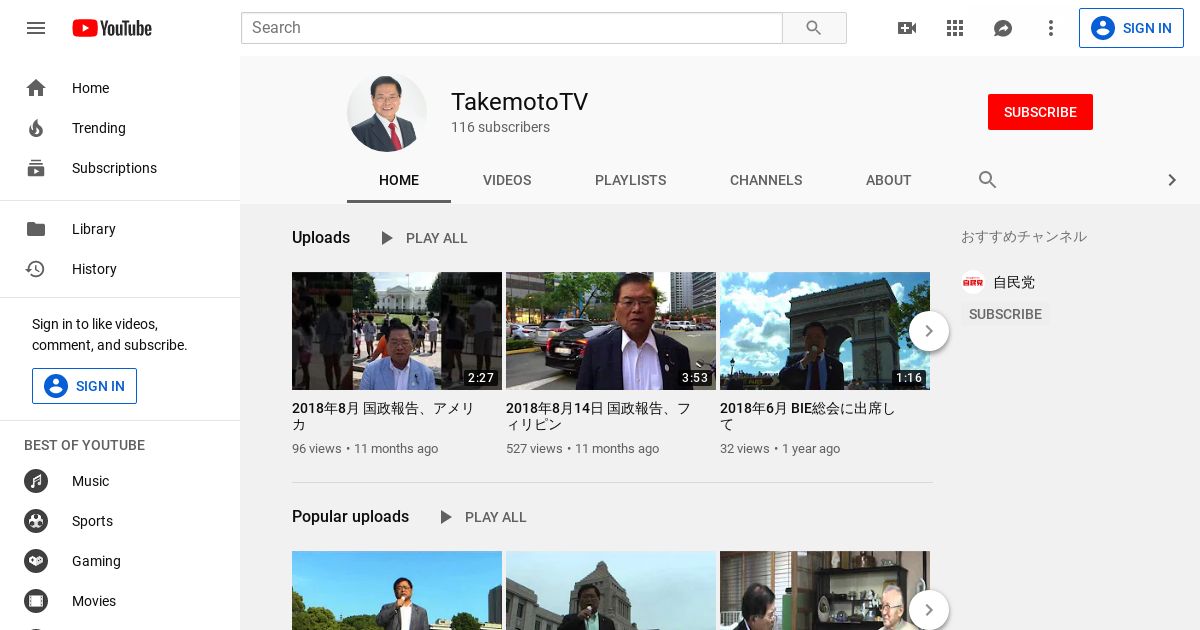The image size is (1200, 630).
Task: Click the Trending label in sidebar
Action: 99,128
